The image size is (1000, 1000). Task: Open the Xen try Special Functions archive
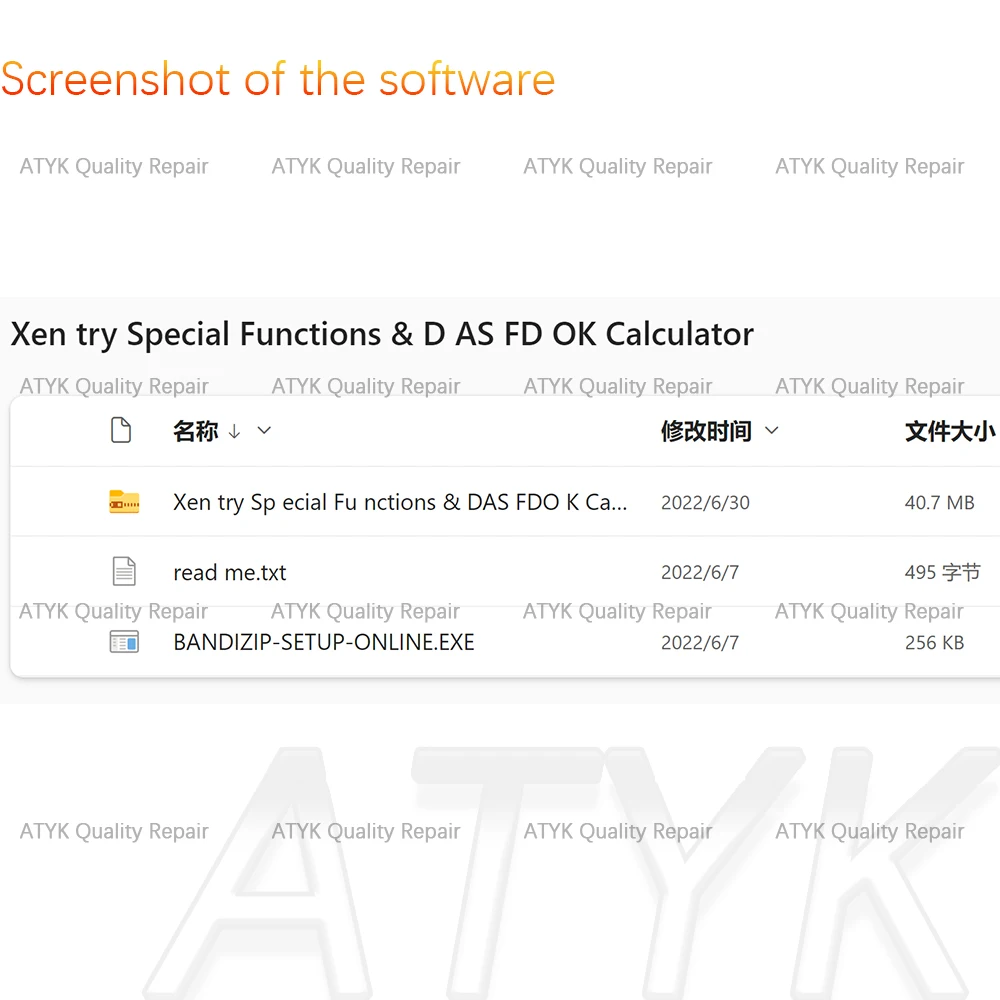pos(401,503)
